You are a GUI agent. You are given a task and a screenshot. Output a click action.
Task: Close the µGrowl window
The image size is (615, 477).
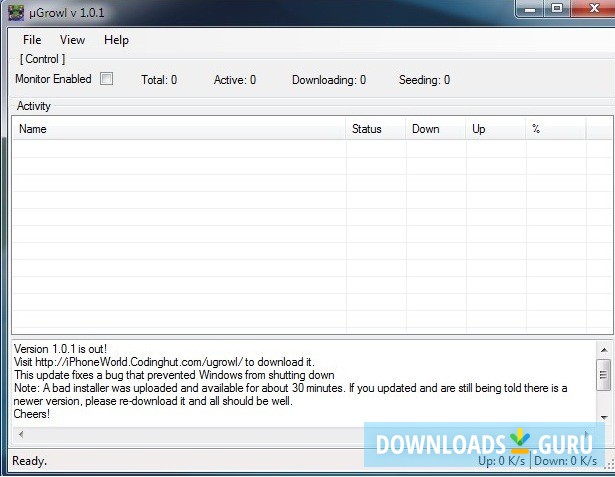(x=593, y=9)
